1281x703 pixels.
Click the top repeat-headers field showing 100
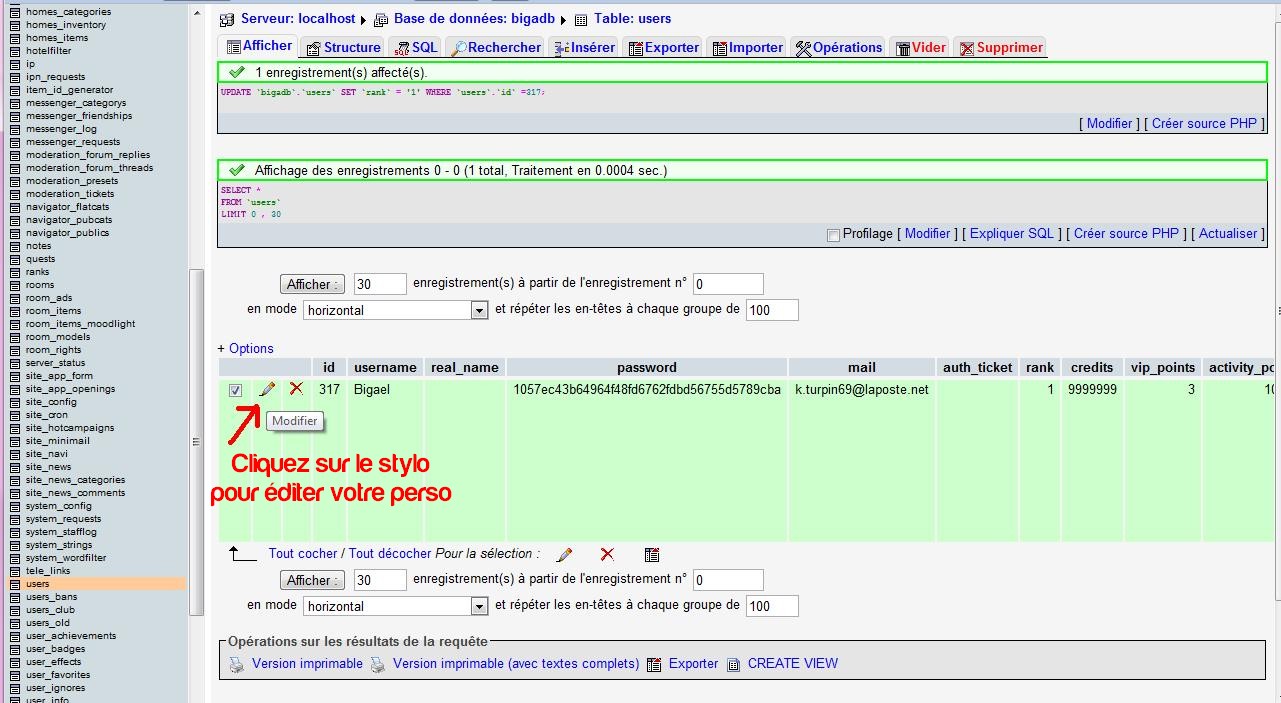point(772,310)
